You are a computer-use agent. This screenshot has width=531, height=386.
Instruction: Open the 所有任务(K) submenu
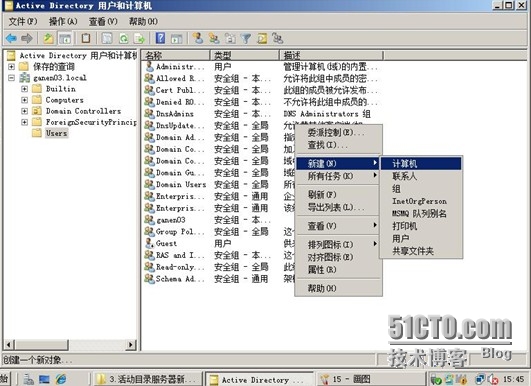point(339,176)
